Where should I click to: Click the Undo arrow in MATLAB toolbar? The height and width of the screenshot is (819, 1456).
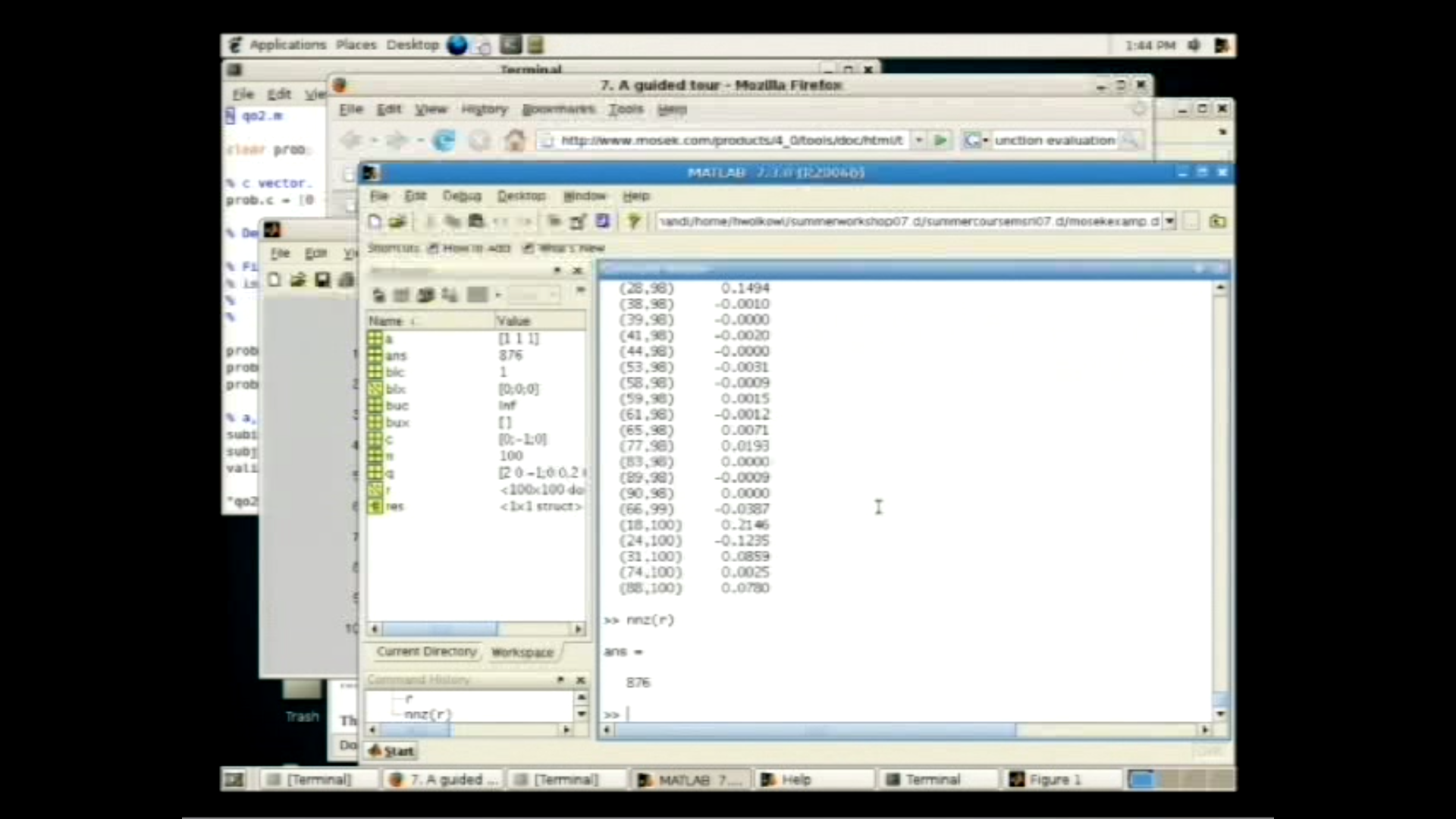pos(500,221)
